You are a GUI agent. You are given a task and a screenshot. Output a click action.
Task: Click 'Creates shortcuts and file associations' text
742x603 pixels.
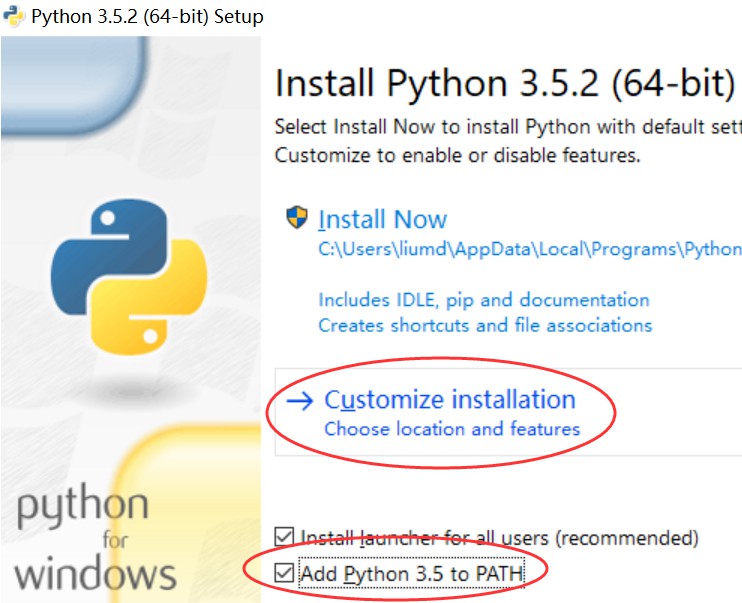point(485,326)
